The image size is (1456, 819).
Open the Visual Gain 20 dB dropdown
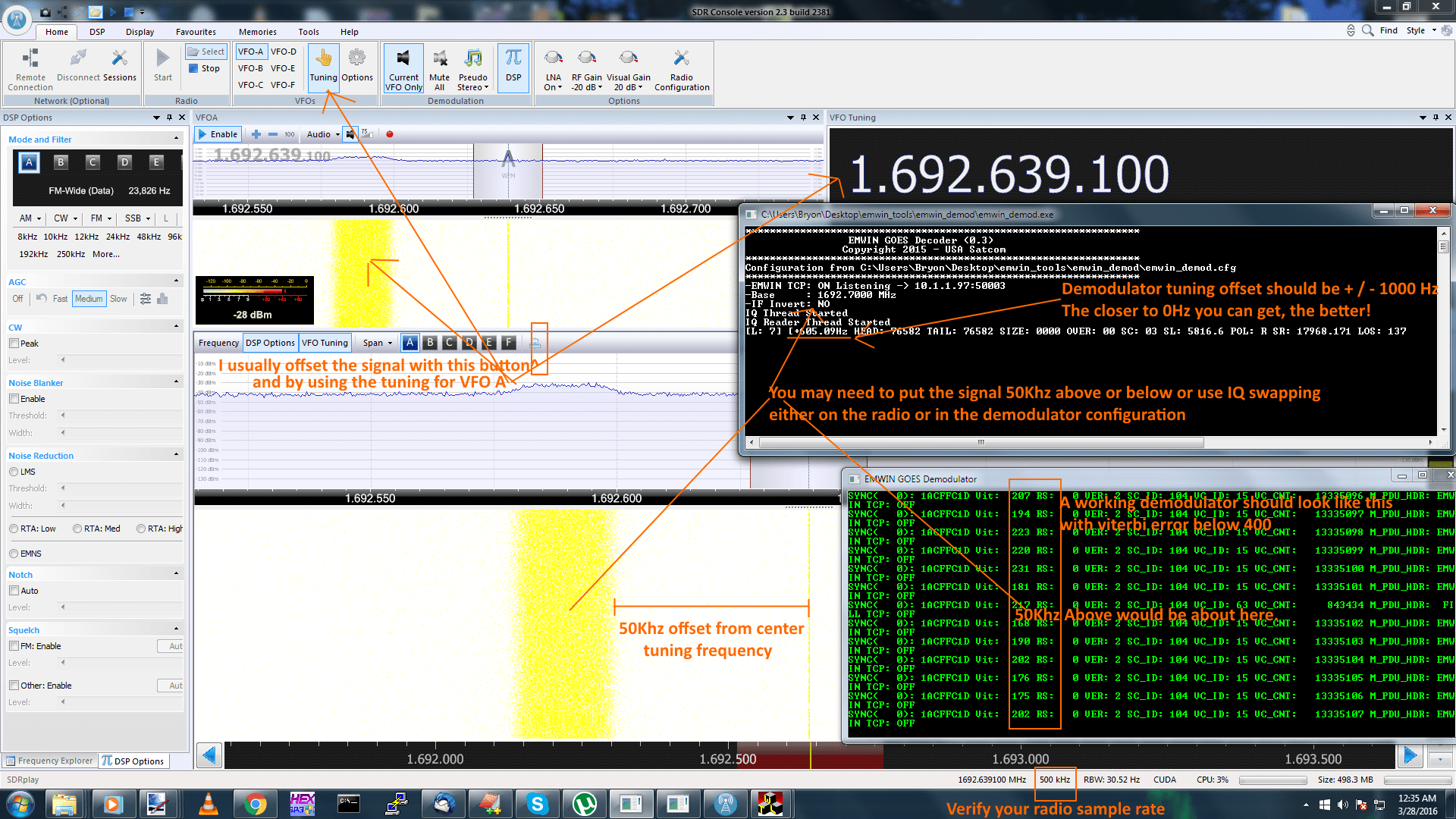click(x=629, y=70)
